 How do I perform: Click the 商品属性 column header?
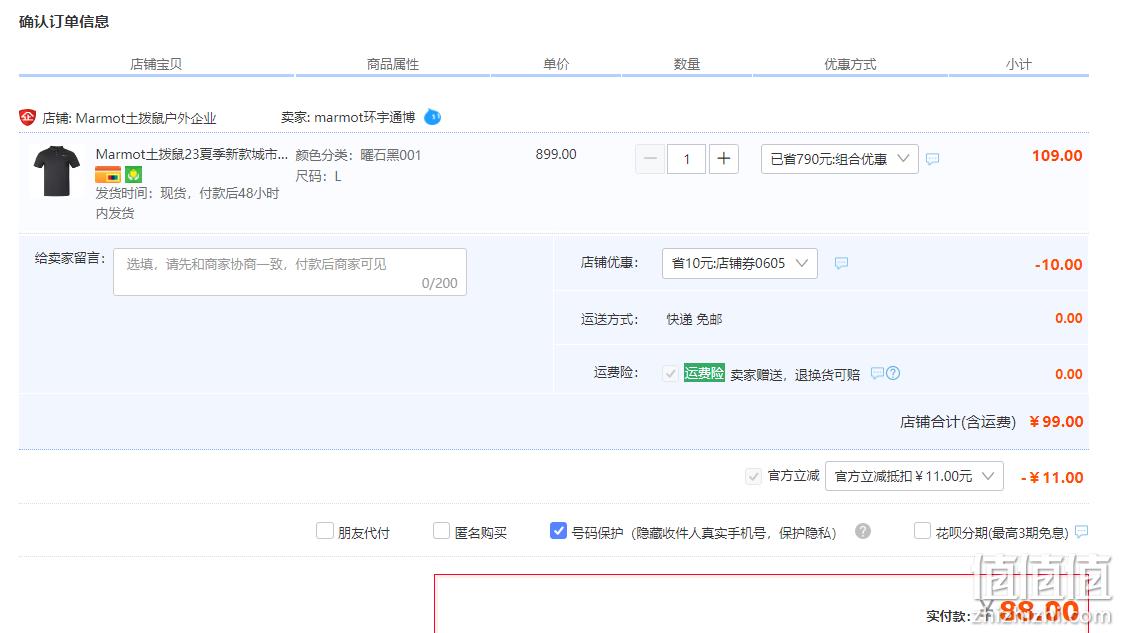(392, 64)
